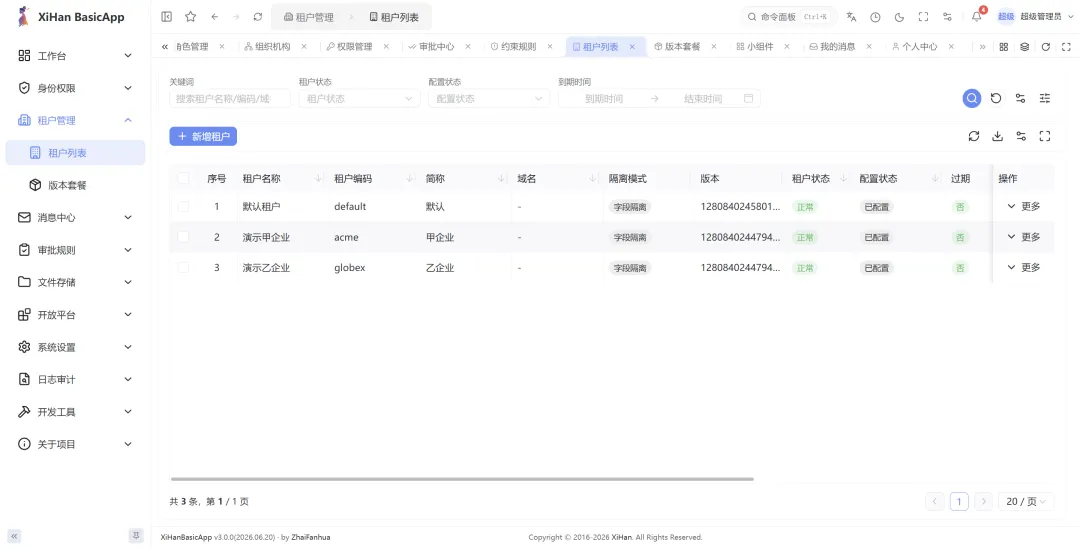Reset the search filters icon
The width and height of the screenshot is (1080, 548).
996,98
